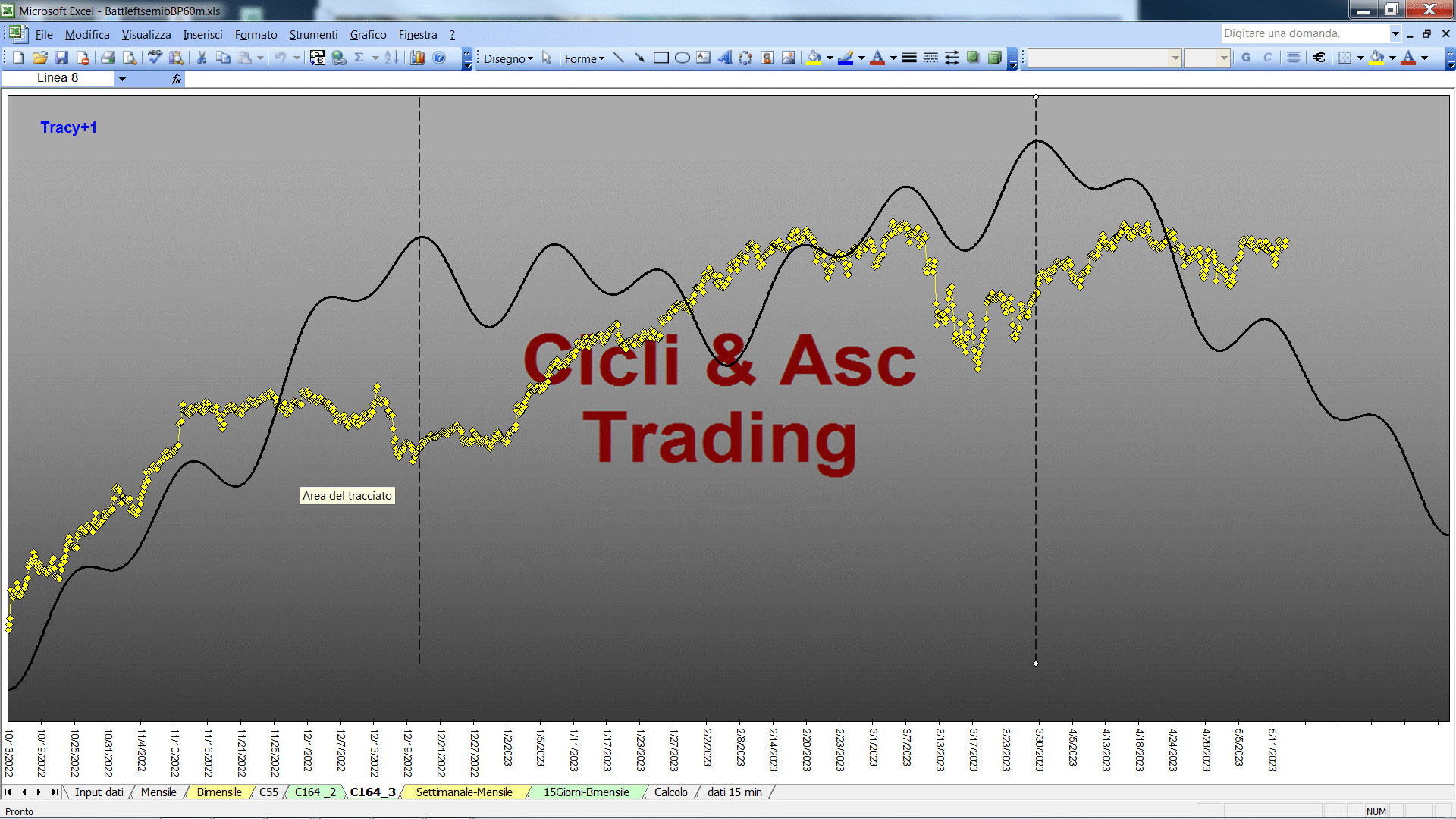Image resolution: width=1456 pixels, height=819 pixels.
Task: Insert a diagram or organization chart
Action: pyautogui.click(x=746, y=58)
